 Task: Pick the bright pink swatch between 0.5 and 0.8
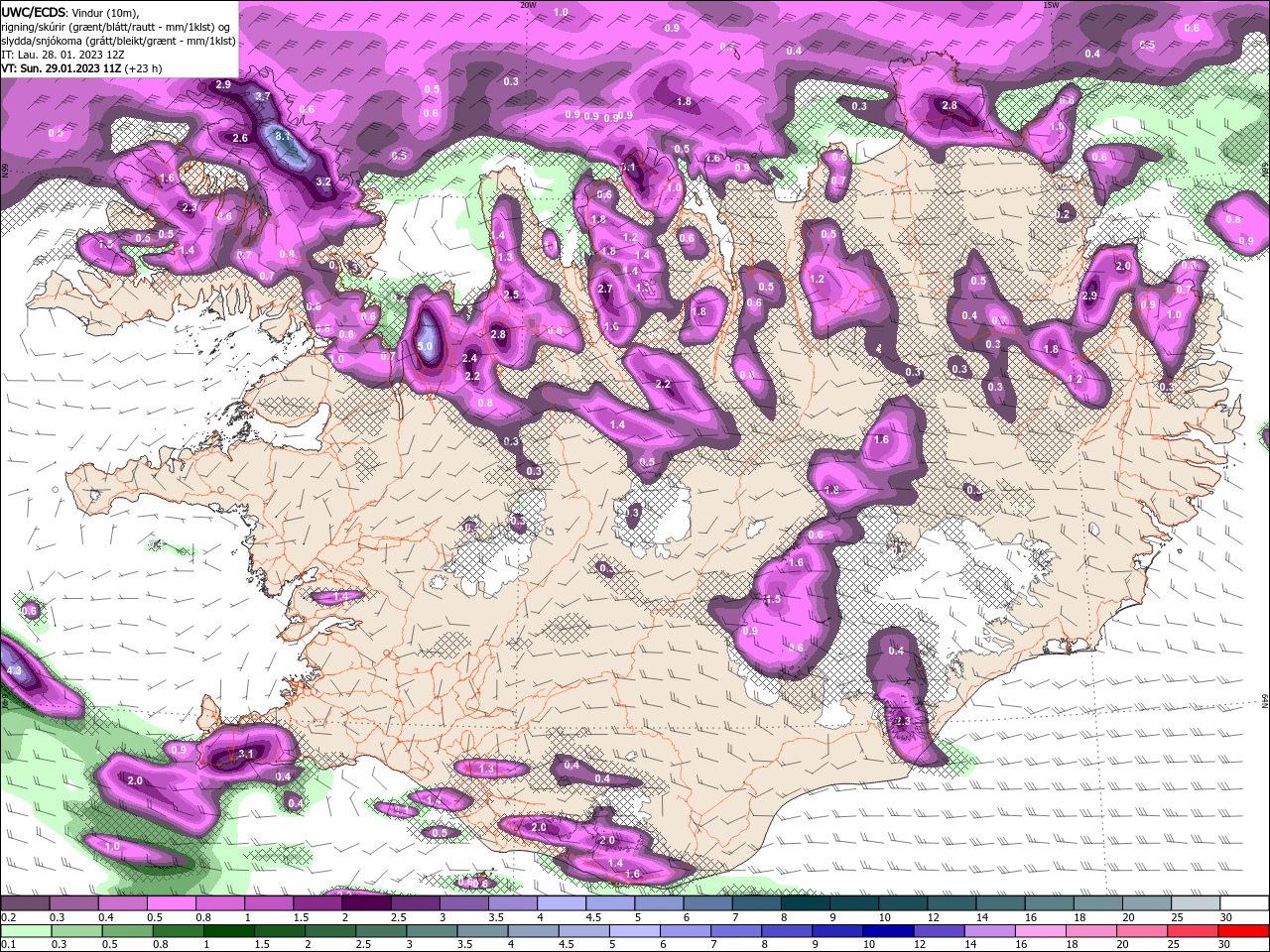pos(172,903)
